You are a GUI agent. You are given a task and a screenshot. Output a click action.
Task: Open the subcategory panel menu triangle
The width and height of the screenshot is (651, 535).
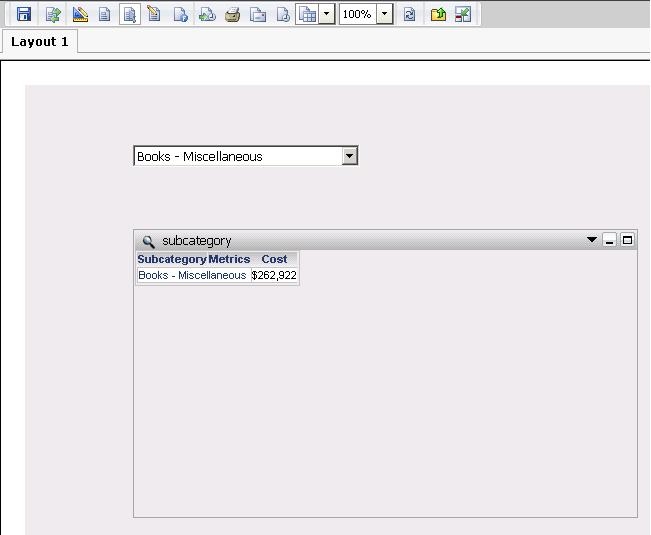592,240
